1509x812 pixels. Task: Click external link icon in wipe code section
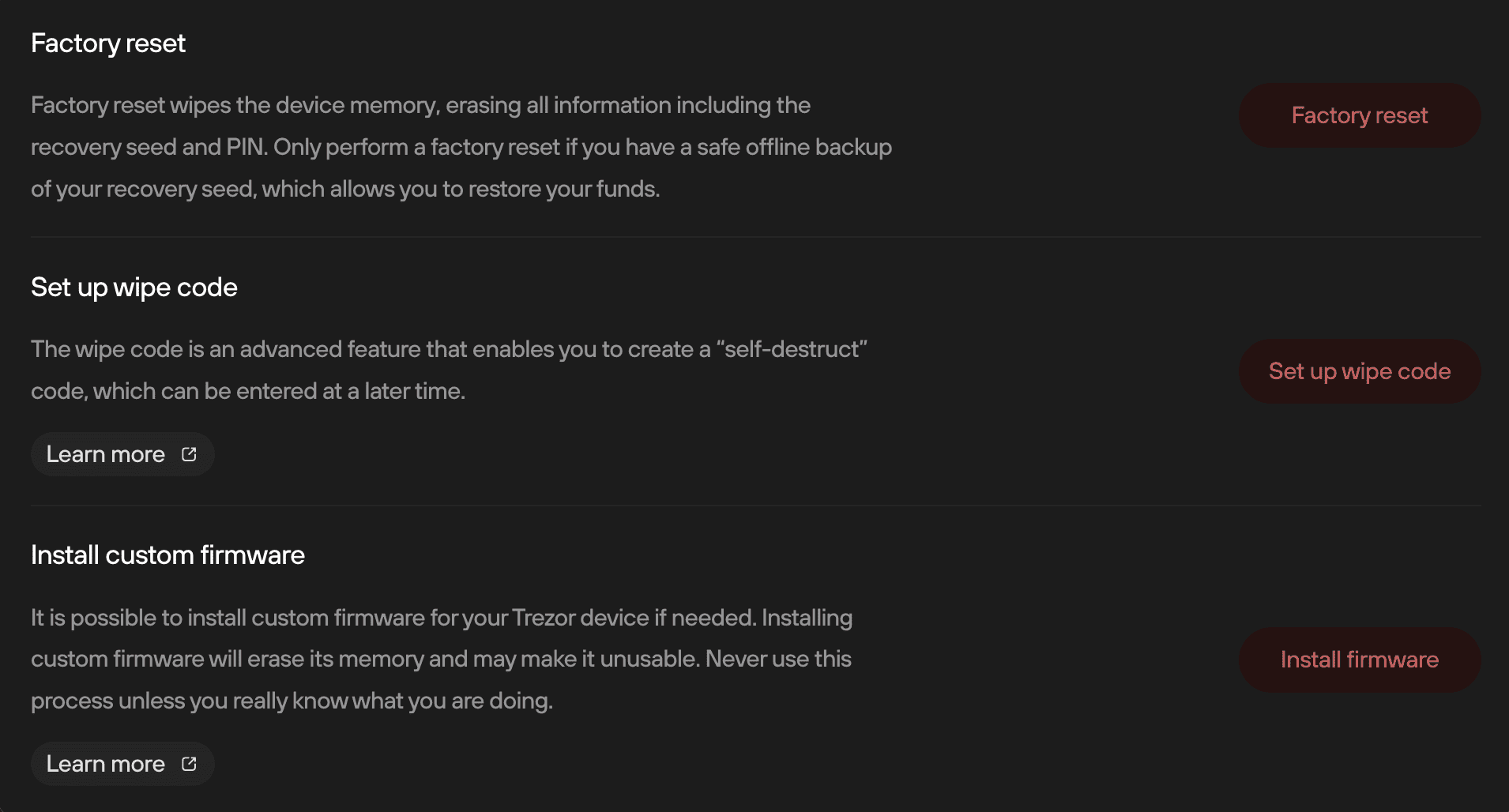189,454
